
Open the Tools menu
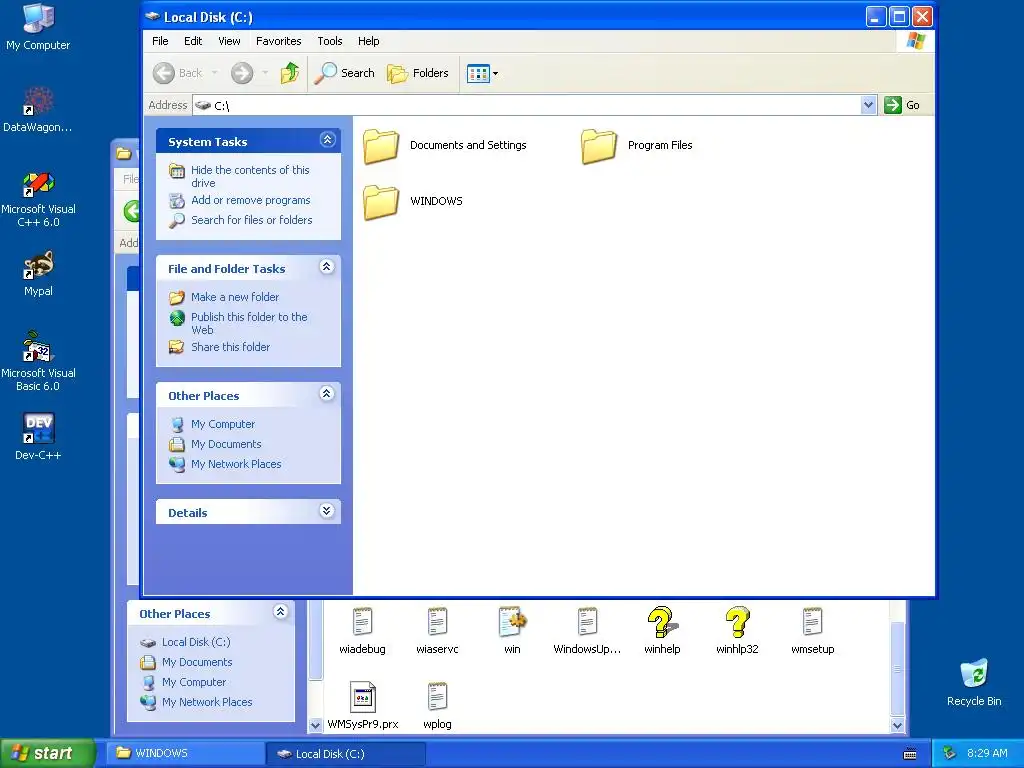point(330,41)
